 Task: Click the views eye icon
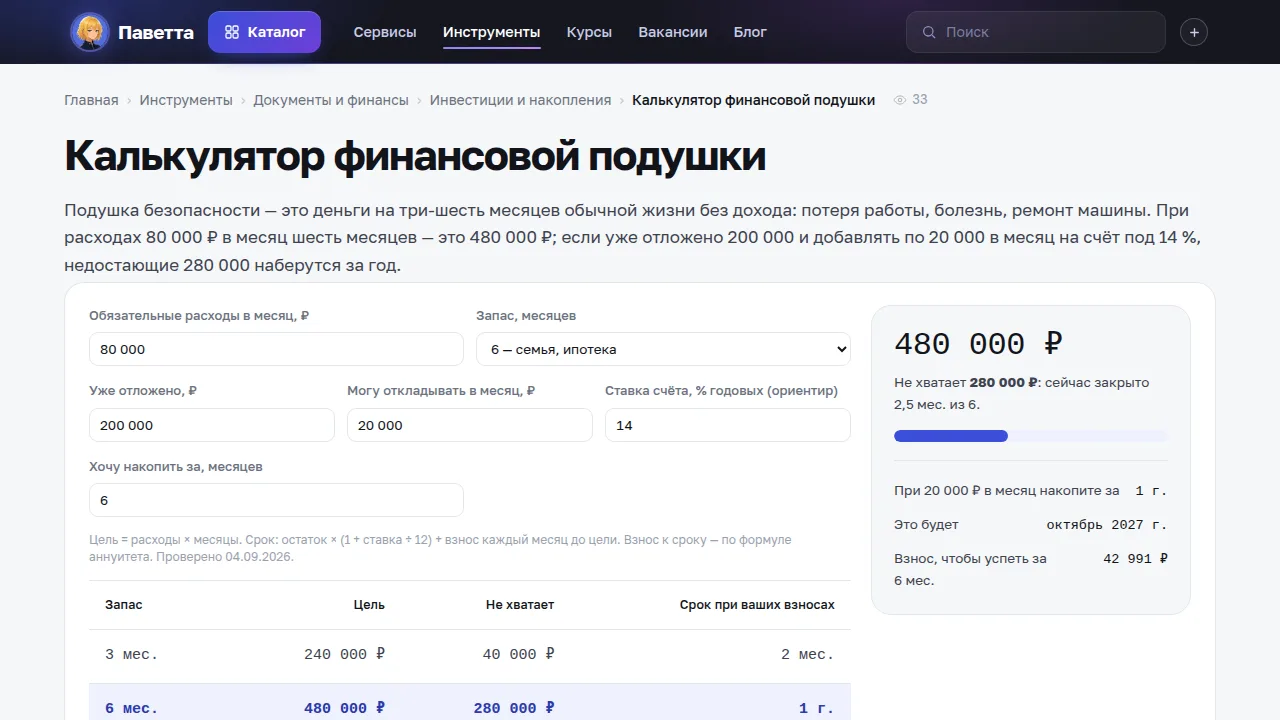900,100
